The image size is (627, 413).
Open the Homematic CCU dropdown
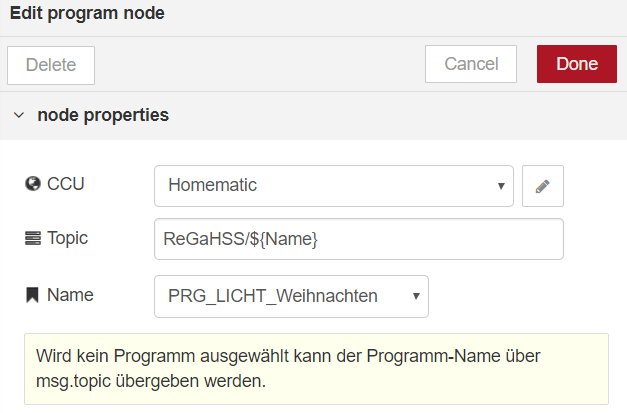pyautogui.click(x=333, y=186)
